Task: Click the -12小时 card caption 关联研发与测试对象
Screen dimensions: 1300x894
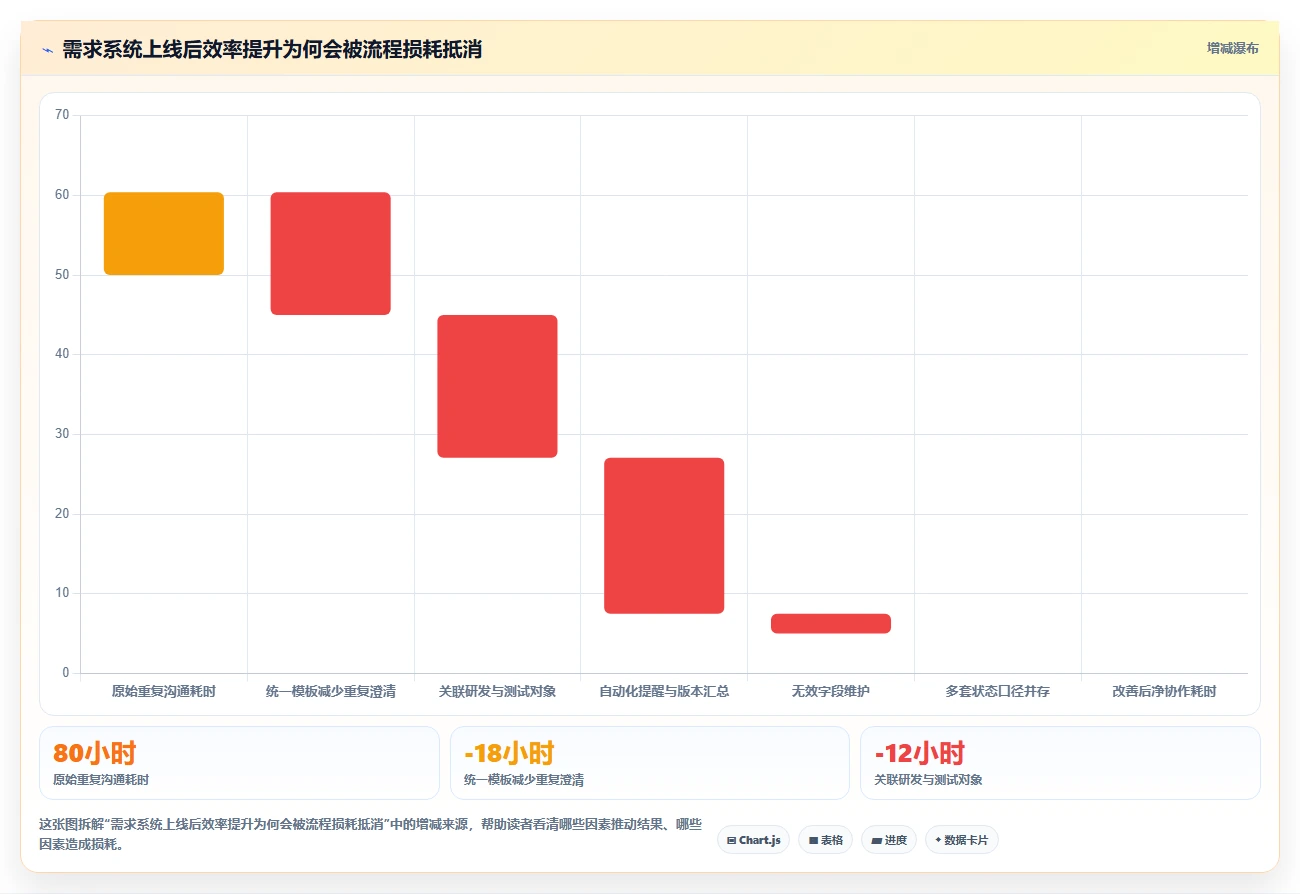Action: point(928,780)
